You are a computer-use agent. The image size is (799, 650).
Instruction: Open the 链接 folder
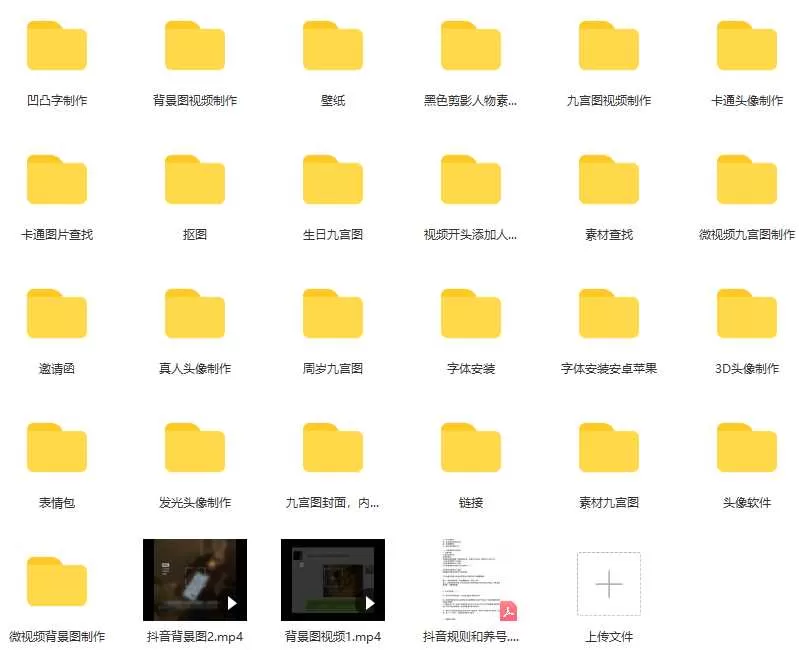click(470, 448)
